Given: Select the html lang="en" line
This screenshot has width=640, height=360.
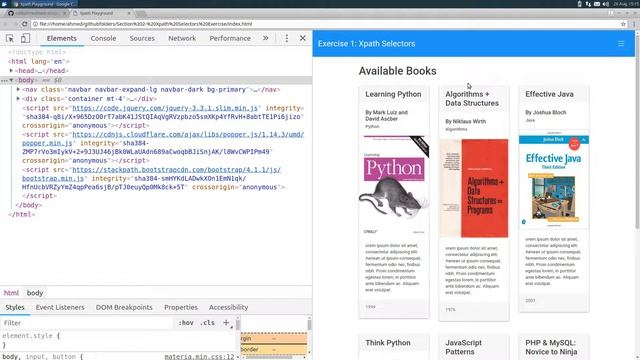Looking at the screenshot, I should [39, 62].
